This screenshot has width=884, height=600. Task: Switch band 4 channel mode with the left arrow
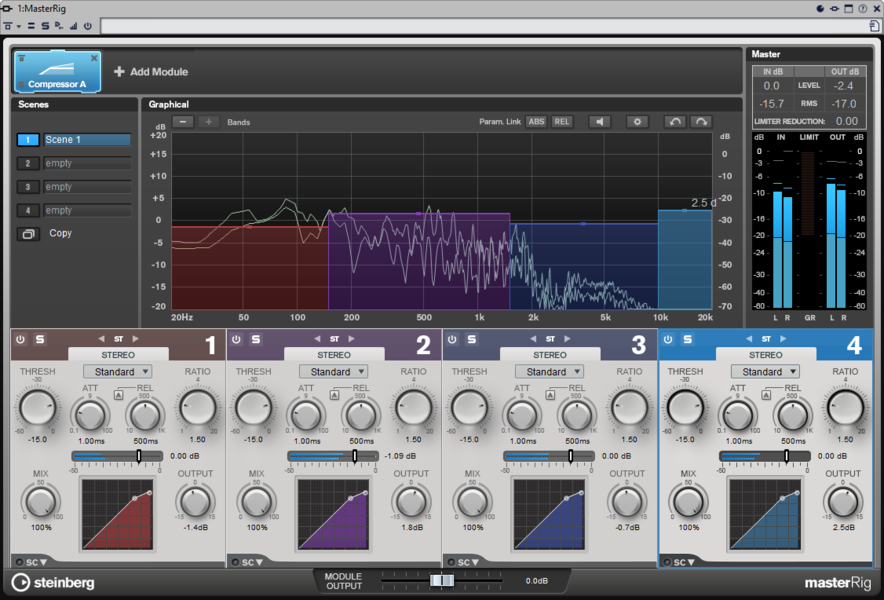[749, 339]
